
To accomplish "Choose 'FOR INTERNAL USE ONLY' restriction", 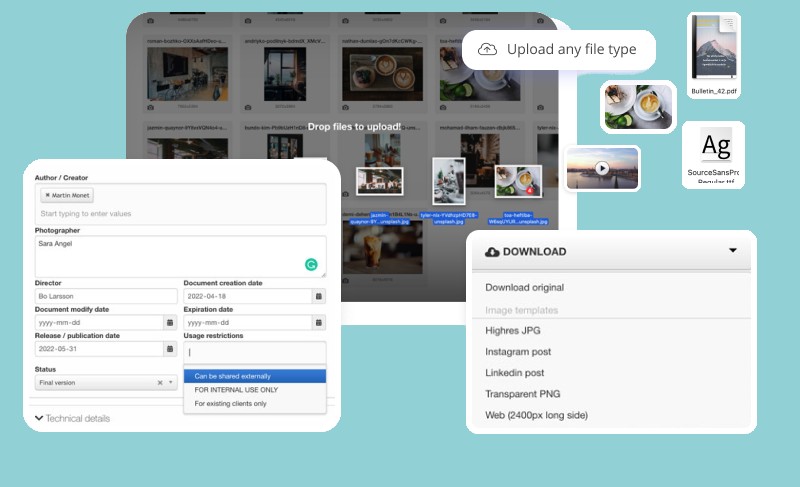I will tap(236, 390).
